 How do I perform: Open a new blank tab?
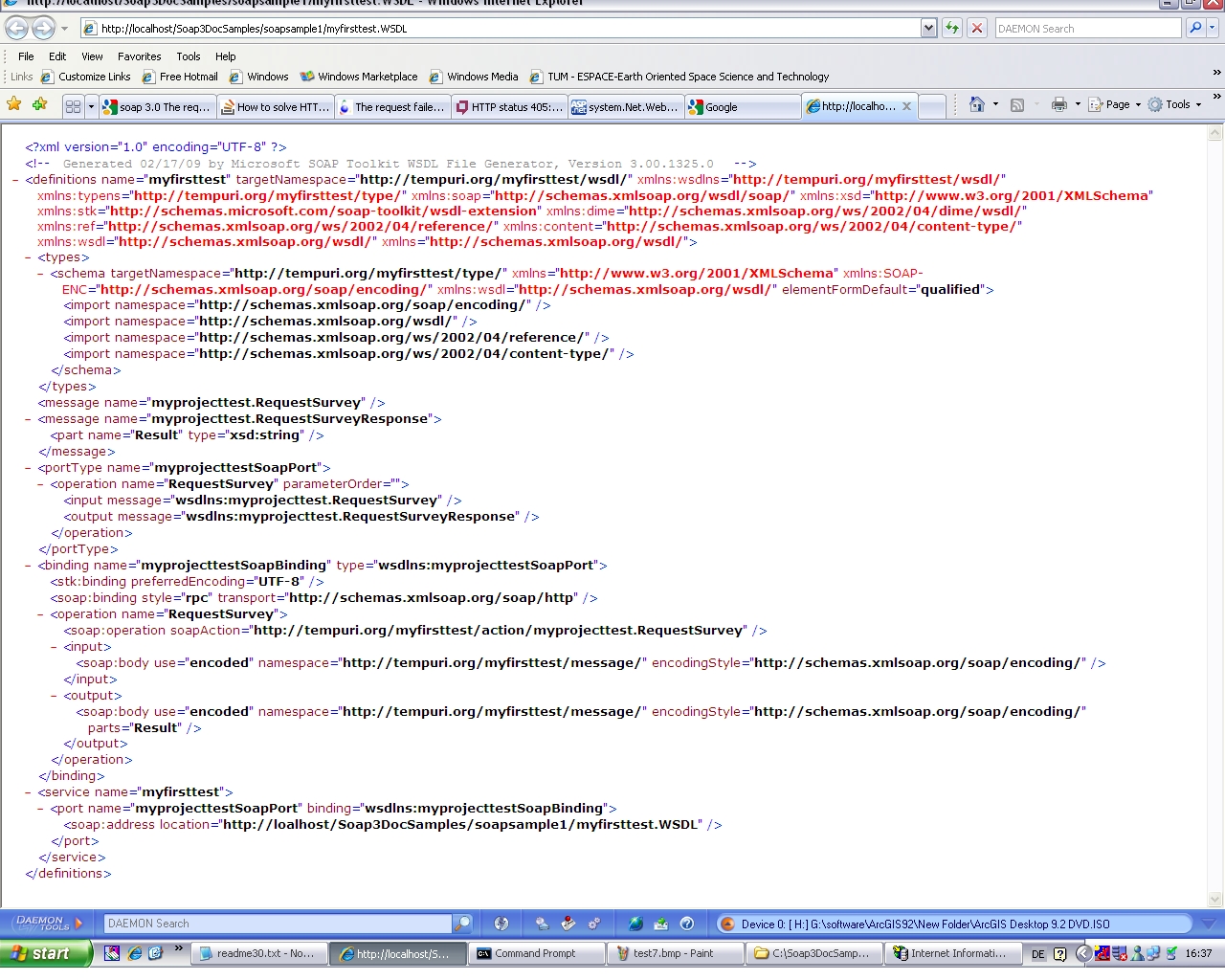tap(932, 107)
